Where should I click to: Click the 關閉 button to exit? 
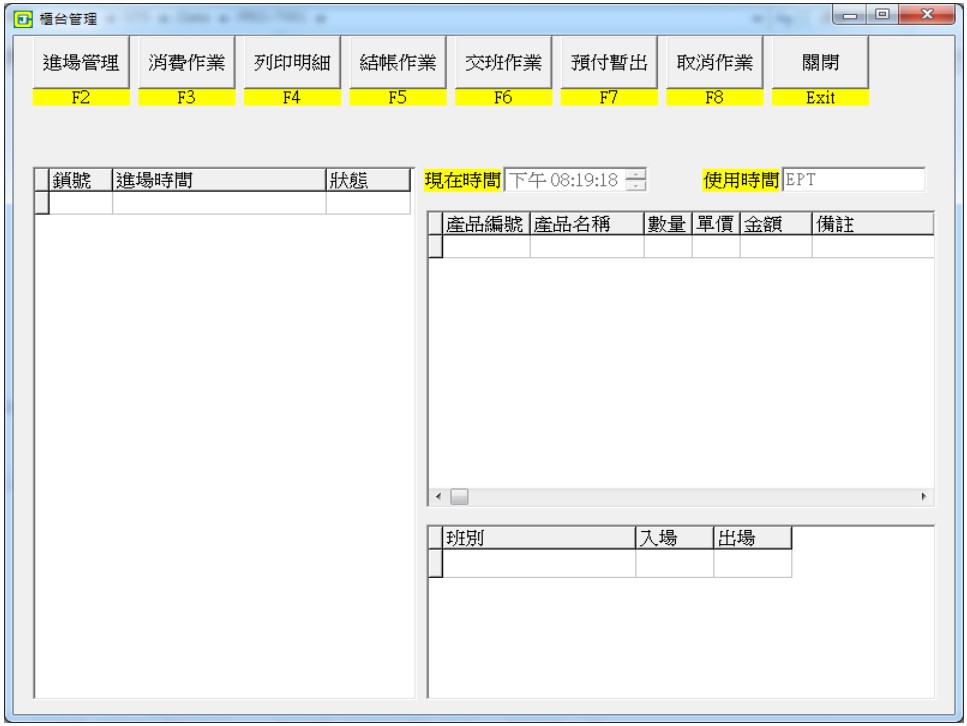point(821,64)
